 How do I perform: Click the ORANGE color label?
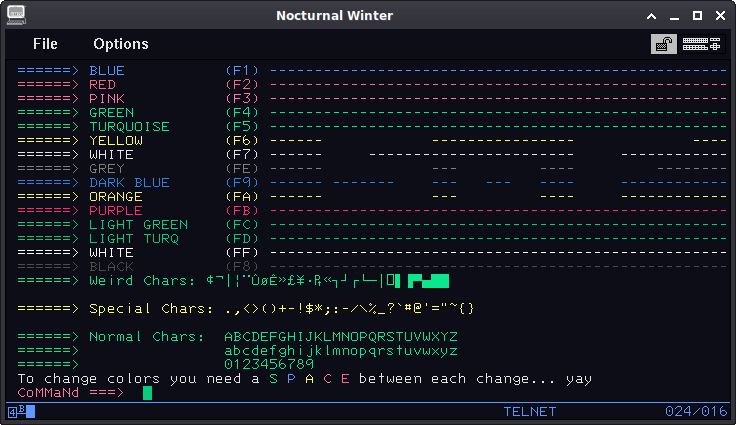(x=116, y=197)
